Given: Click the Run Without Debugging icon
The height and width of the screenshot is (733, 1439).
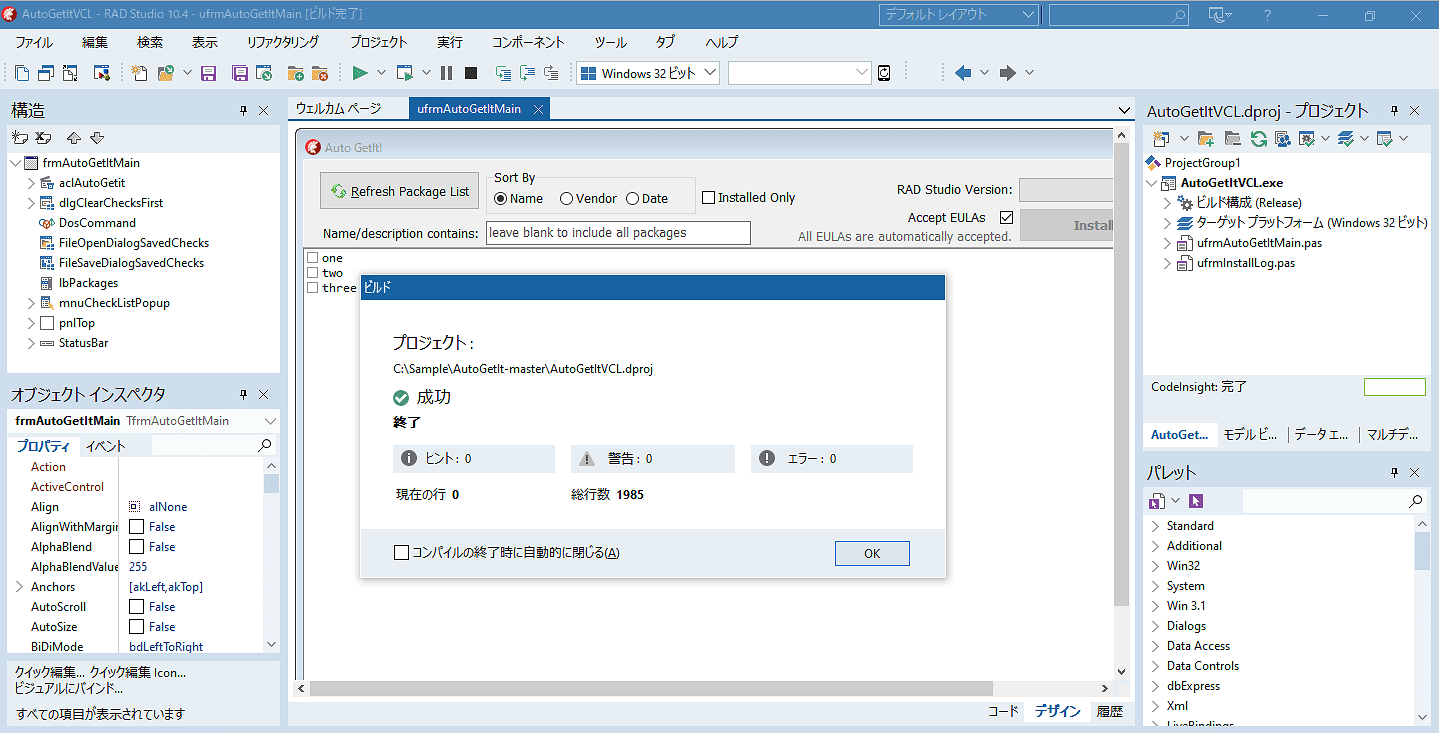Looking at the screenshot, I should [x=404, y=73].
